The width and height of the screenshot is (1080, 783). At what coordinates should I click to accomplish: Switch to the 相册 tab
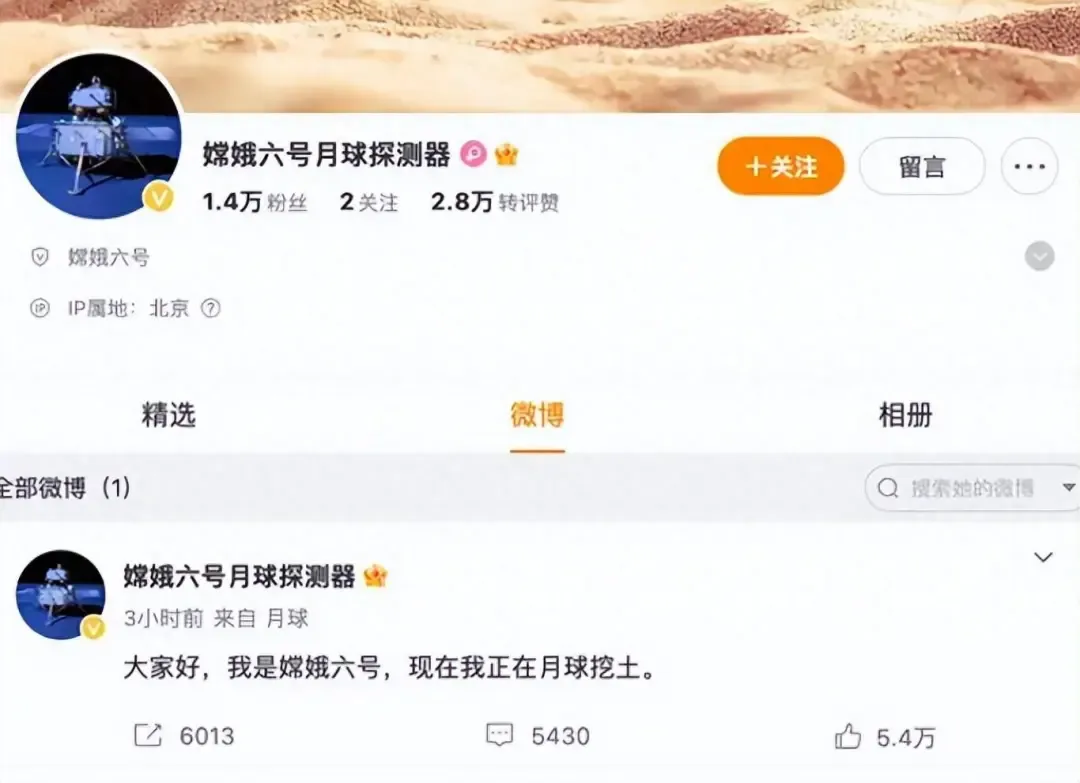(905, 415)
